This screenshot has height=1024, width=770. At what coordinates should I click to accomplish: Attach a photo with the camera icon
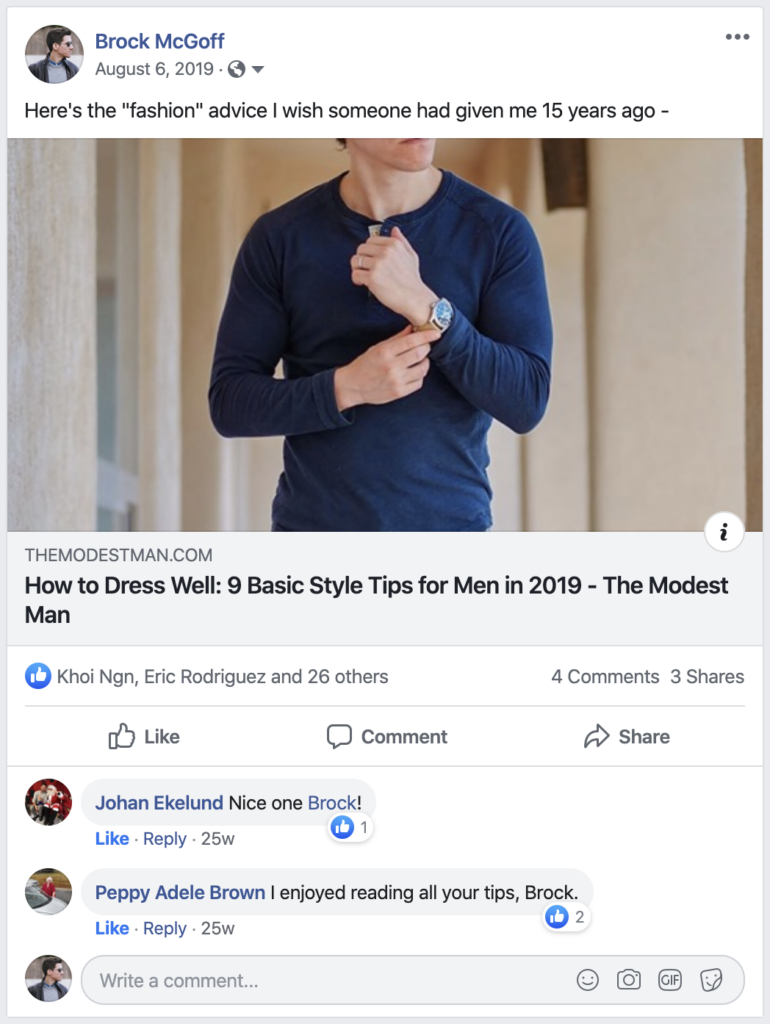point(629,980)
